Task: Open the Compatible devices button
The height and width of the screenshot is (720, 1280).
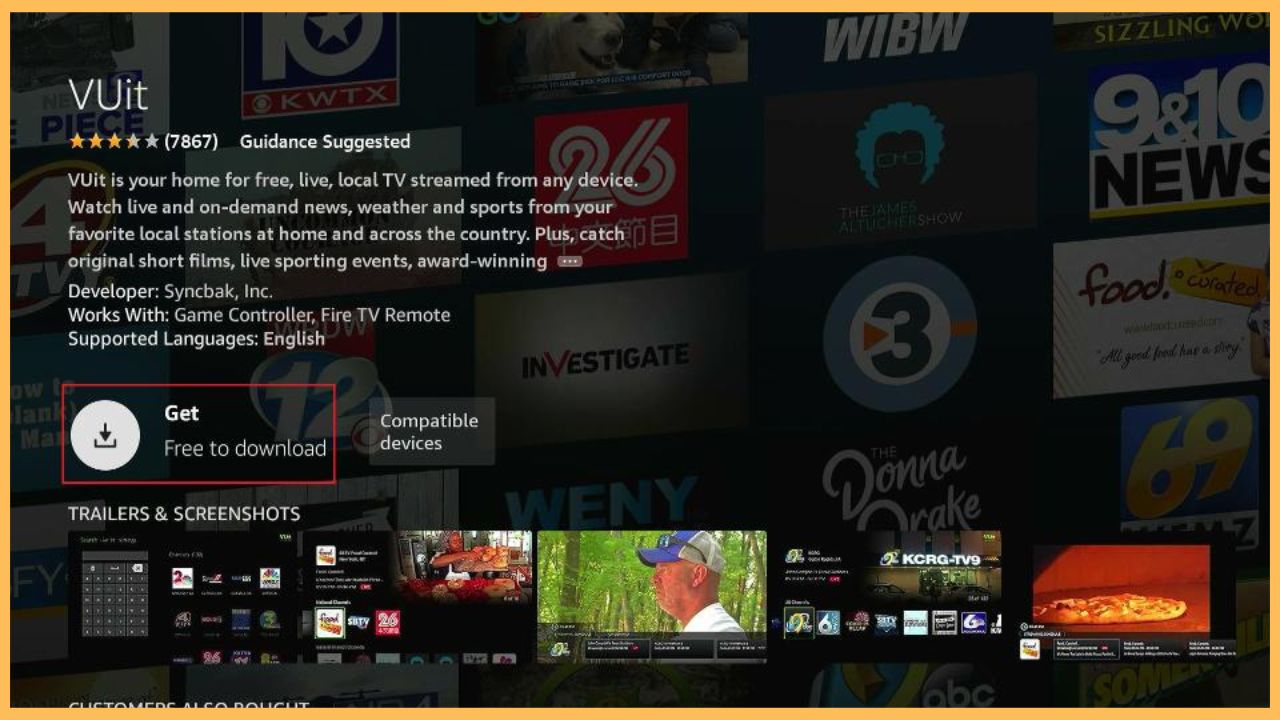Action: coord(430,432)
